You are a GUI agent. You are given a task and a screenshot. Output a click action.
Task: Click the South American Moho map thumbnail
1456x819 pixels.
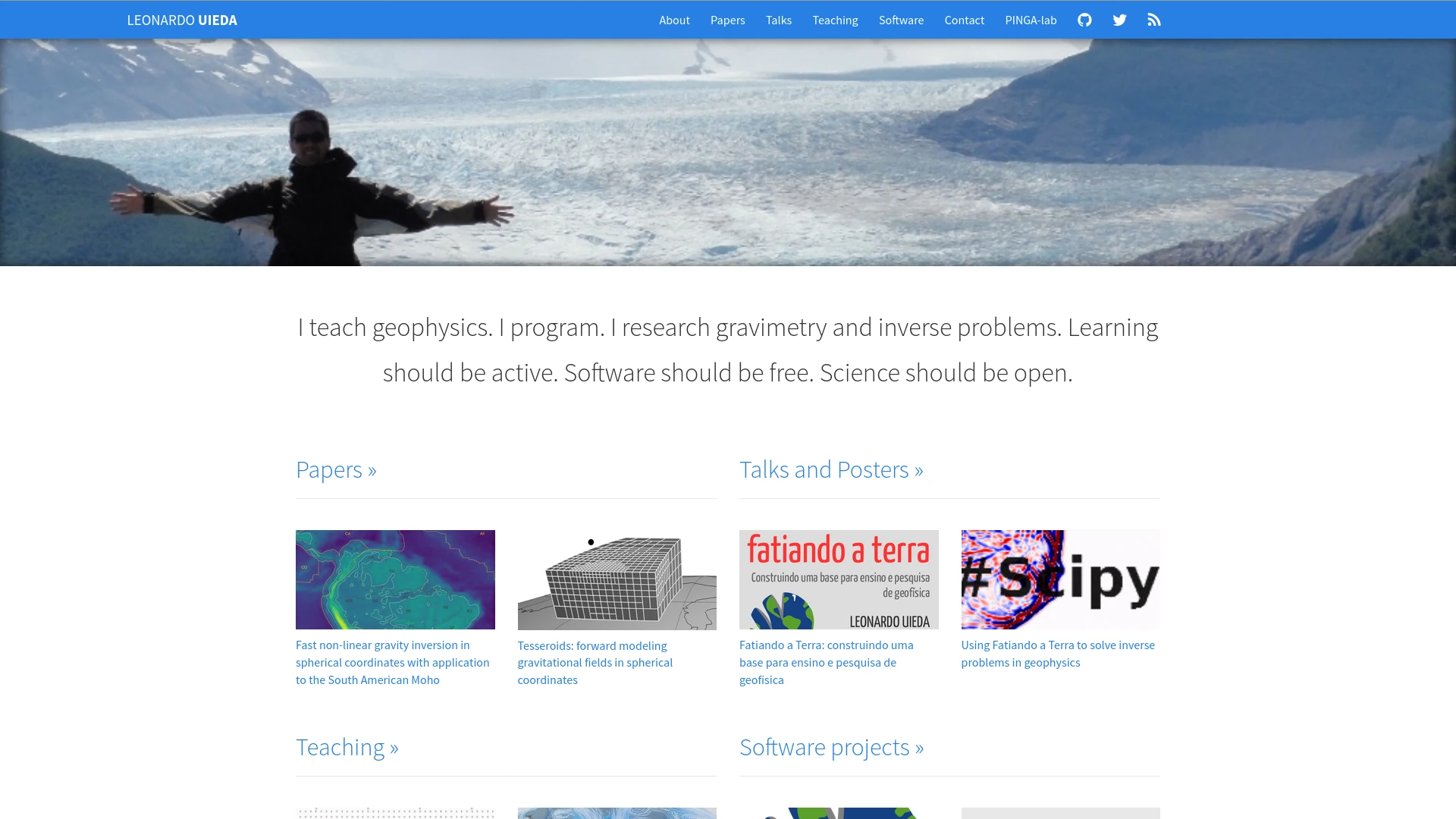(x=395, y=579)
